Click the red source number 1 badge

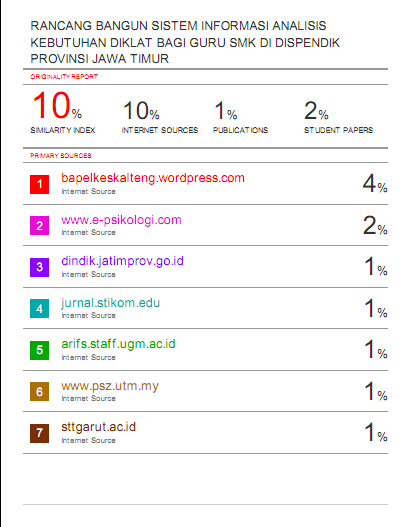39,184
